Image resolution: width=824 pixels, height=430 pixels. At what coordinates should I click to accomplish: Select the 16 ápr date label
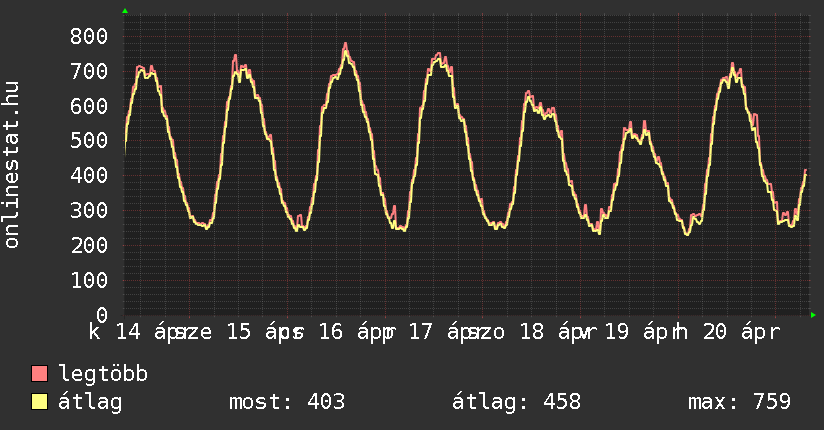pos(354,332)
